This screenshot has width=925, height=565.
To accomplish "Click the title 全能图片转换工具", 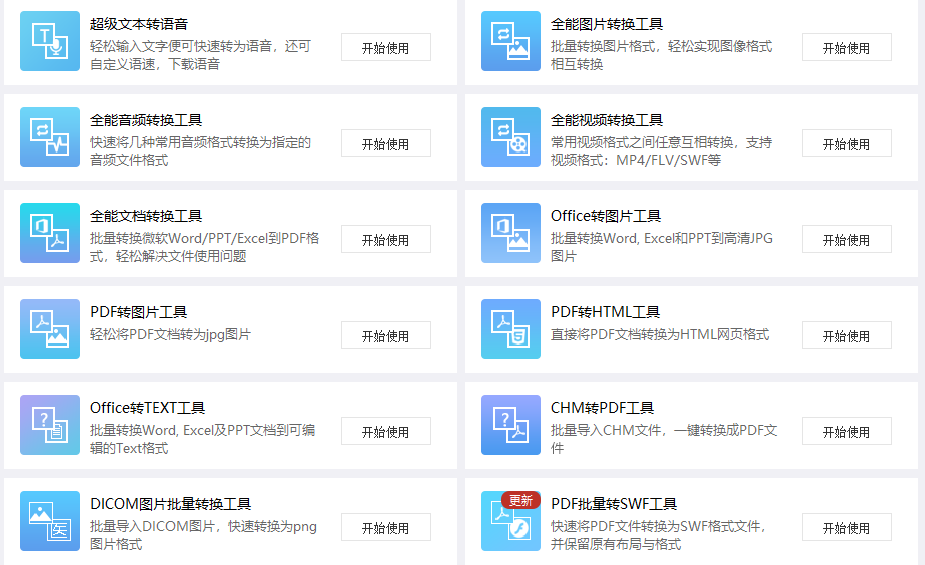I will (607, 24).
